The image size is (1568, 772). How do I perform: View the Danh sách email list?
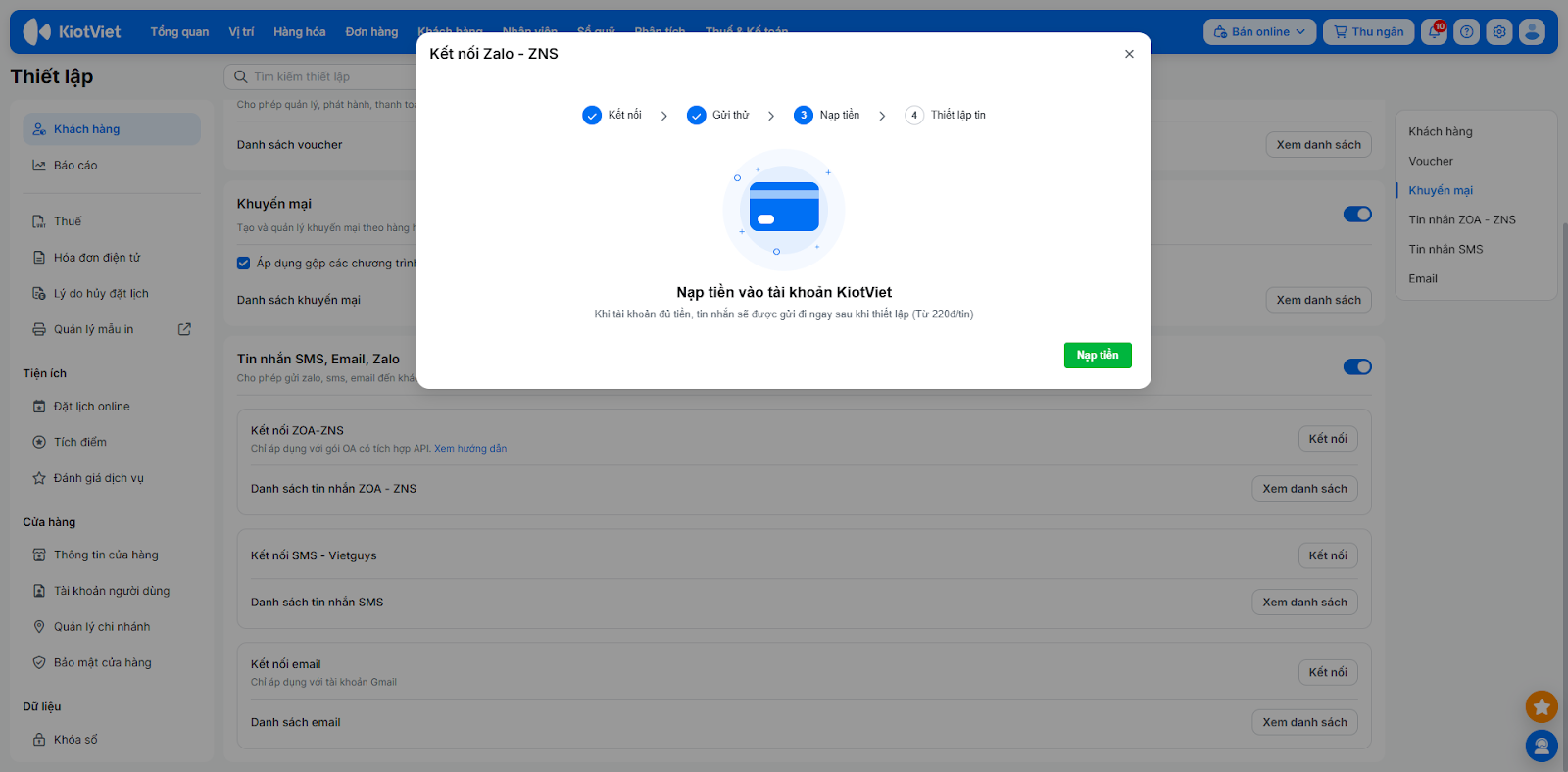pyautogui.click(x=1304, y=722)
